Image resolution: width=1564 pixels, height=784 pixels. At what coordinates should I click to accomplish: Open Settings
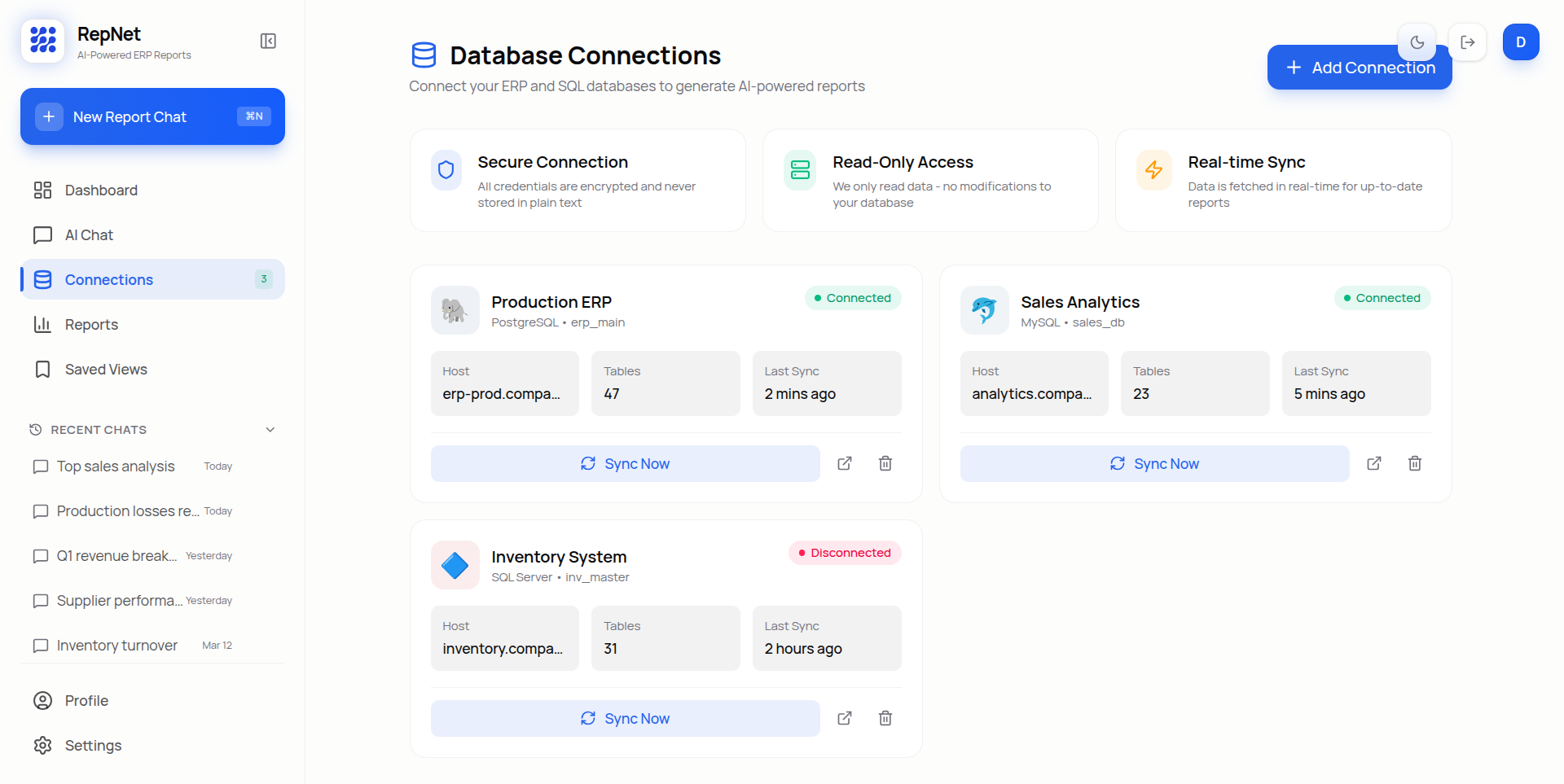[x=152, y=745]
